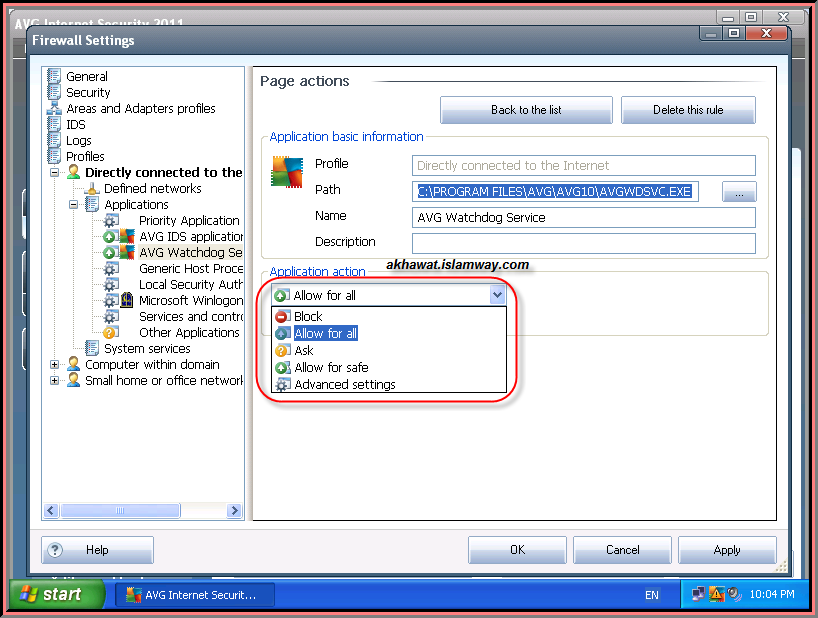Click the Name field with AVG Watchdog Service

pyautogui.click(x=584, y=217)
